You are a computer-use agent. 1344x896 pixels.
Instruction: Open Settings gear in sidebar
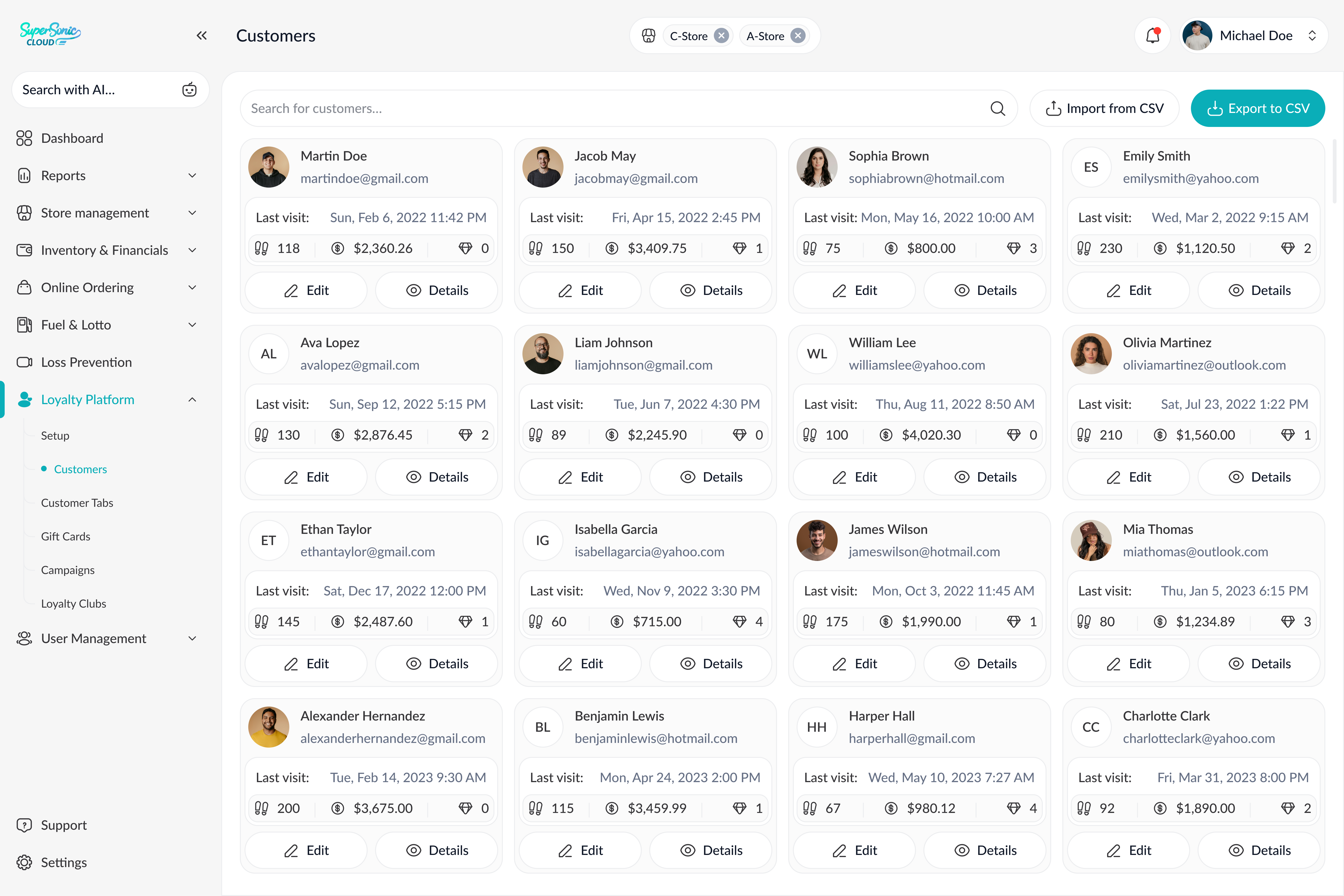24,862
